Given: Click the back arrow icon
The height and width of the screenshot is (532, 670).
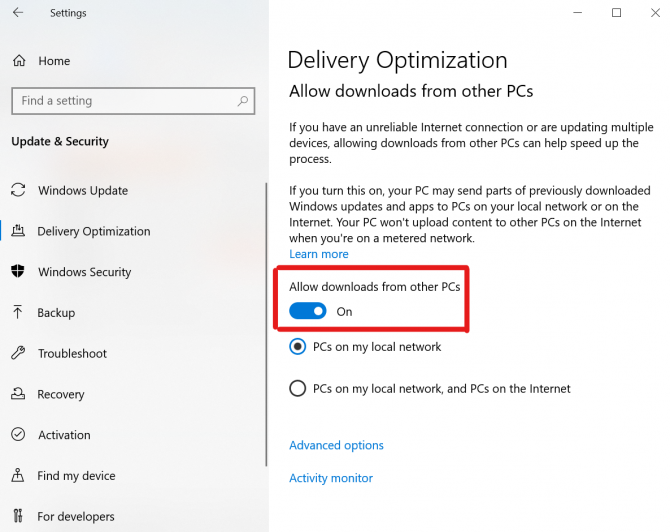Looking at the screenshot, I should point(18,13).
